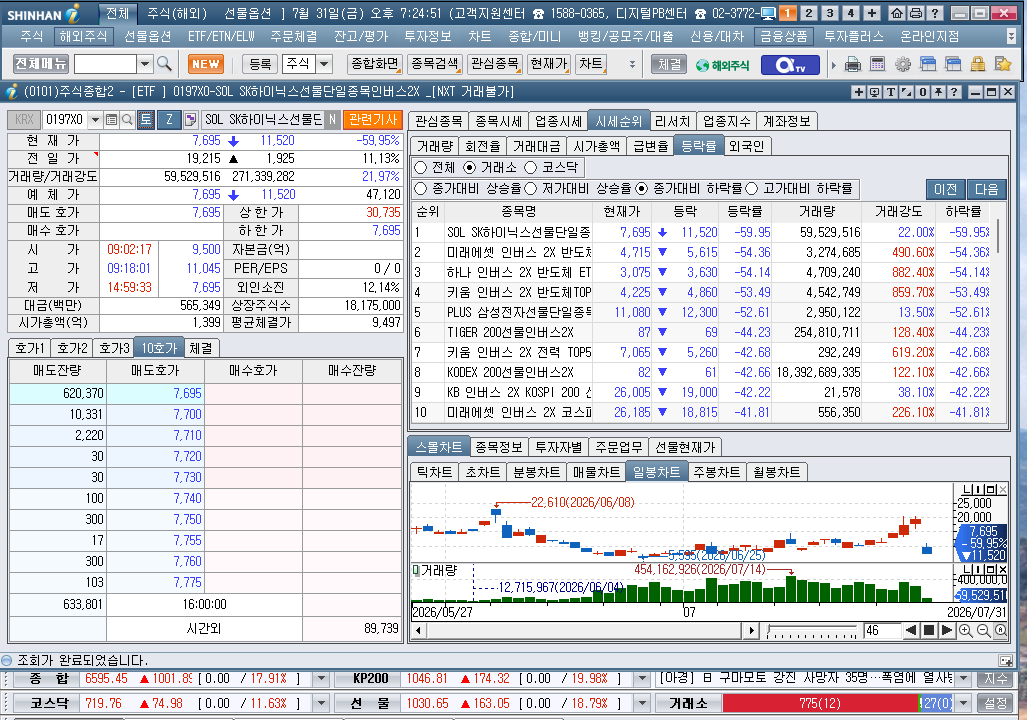Click the 설정 button at bottom right
This screenshot has width=1027, height=720.
tap(995, 704)
